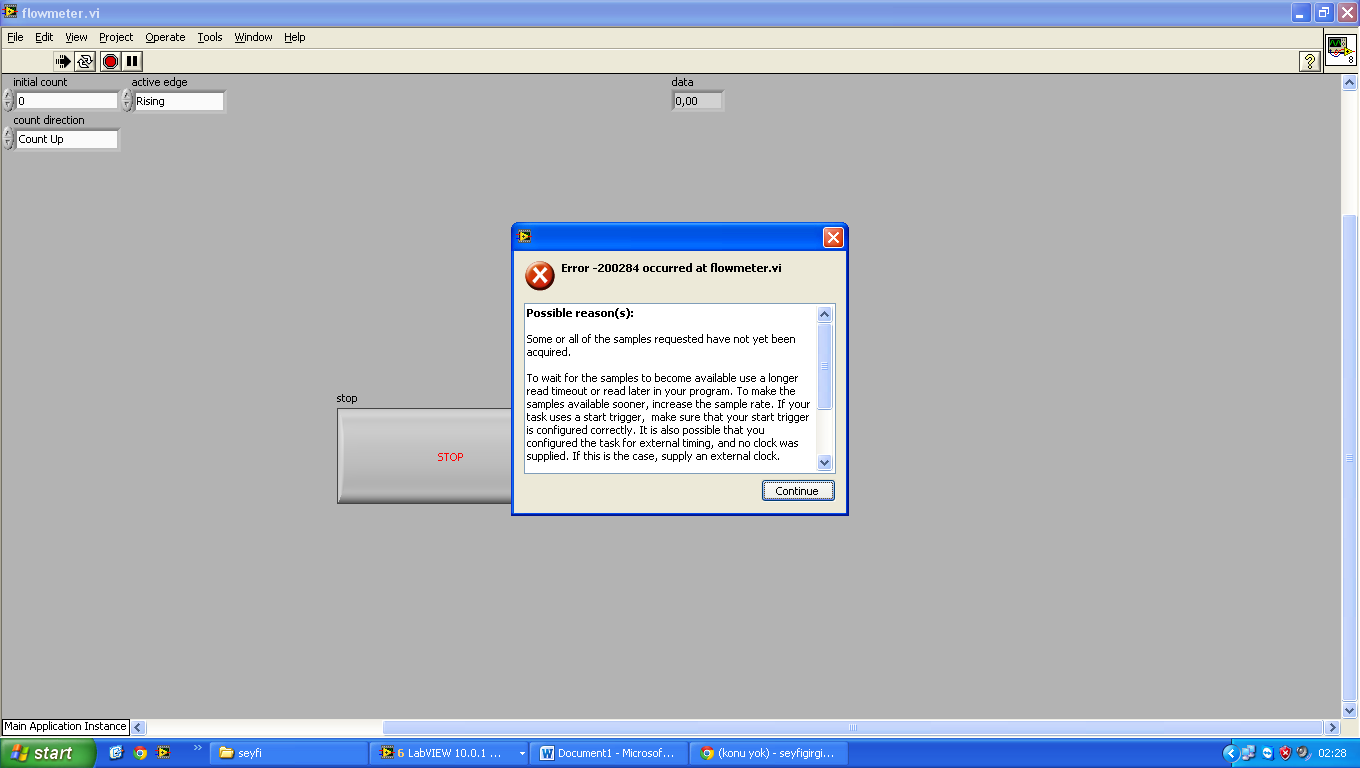Click the initial count numeric field
Screen dimensions: 1360x768
pos(67,101)
